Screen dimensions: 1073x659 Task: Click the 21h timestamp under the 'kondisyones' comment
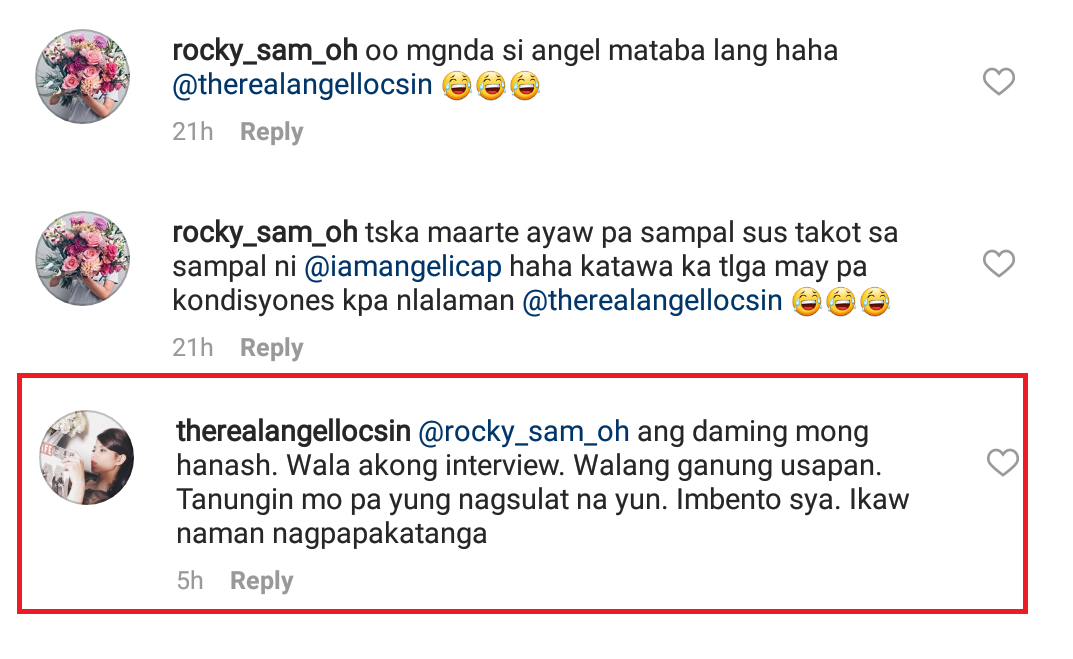pyautogui.click(x=192, y=348)
